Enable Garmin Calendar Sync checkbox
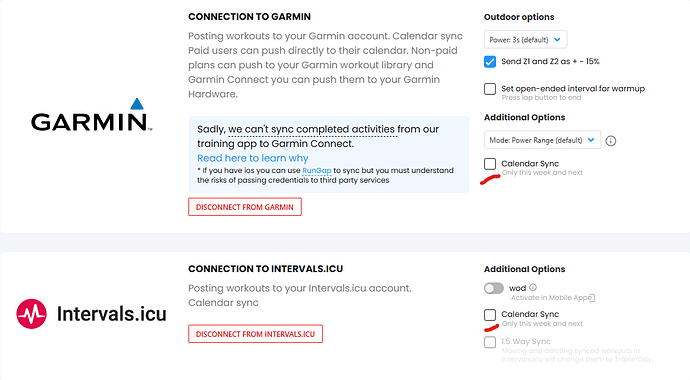The height and width of the screenshot is (380, 690). pyautogui.click(x=490, y=164)
